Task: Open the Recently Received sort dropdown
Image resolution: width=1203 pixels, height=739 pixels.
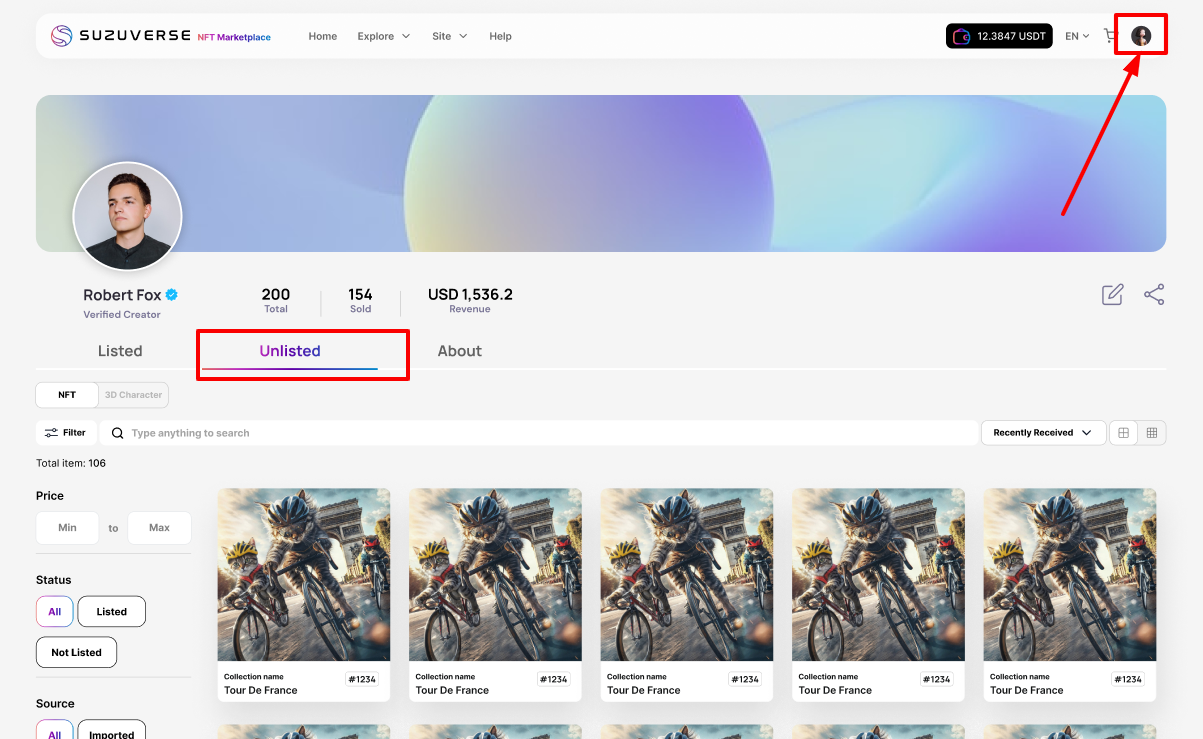Action: 1043,433
